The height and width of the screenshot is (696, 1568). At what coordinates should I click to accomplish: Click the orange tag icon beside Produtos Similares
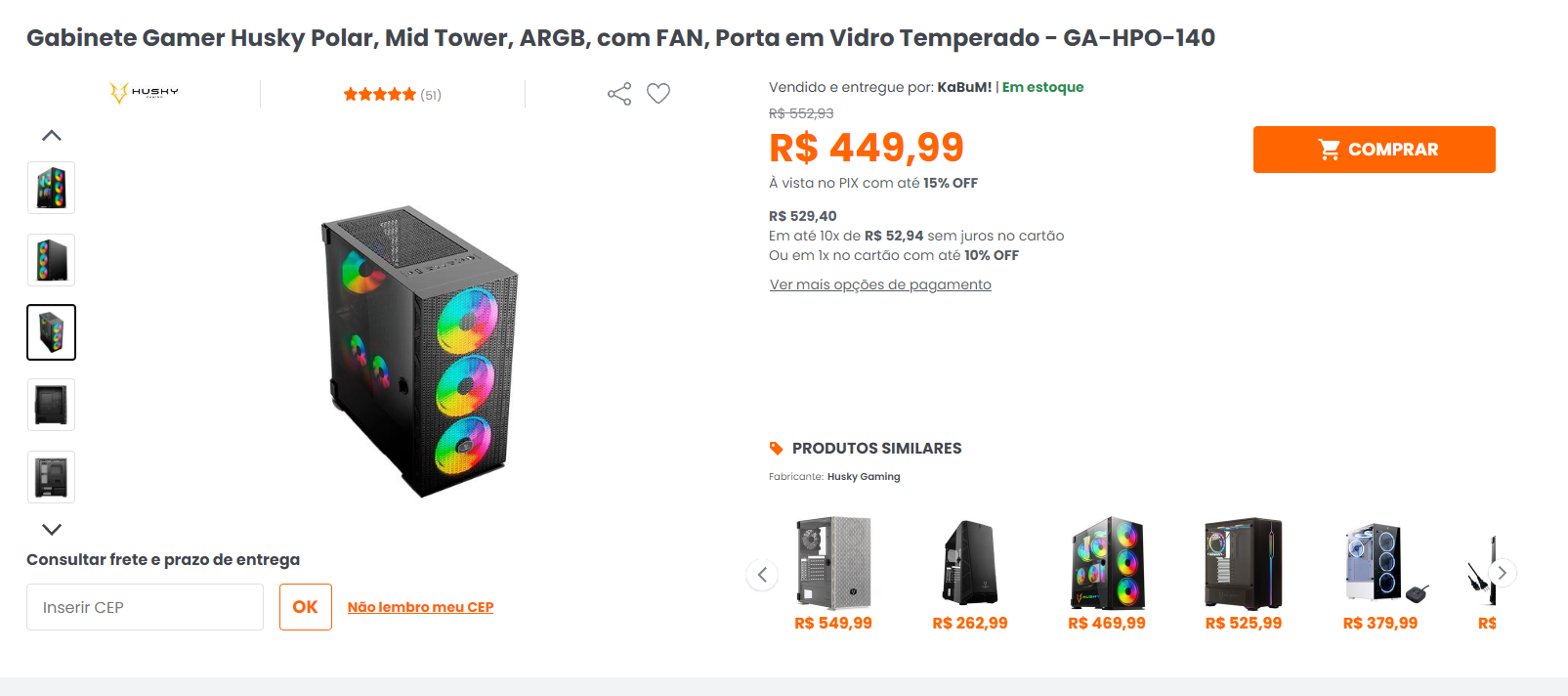[777, 449]
